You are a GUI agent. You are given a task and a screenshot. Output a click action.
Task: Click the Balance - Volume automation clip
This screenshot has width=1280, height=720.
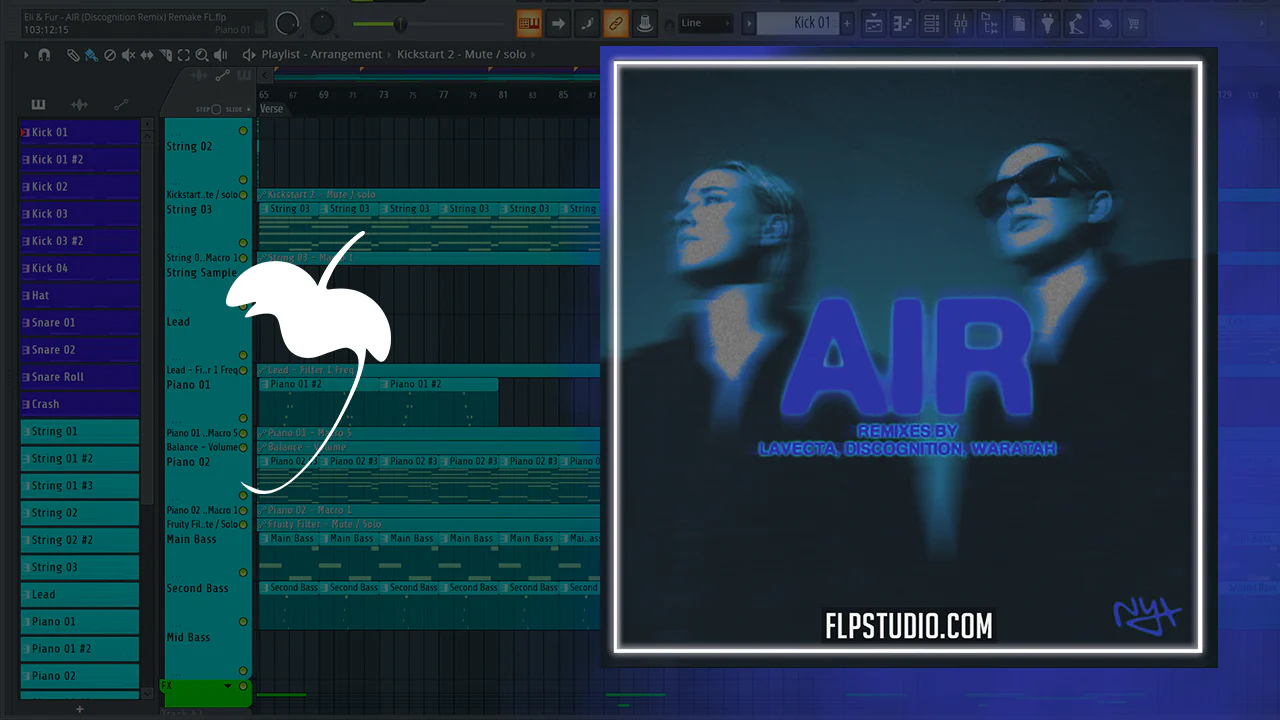click(x=429, y=447)
